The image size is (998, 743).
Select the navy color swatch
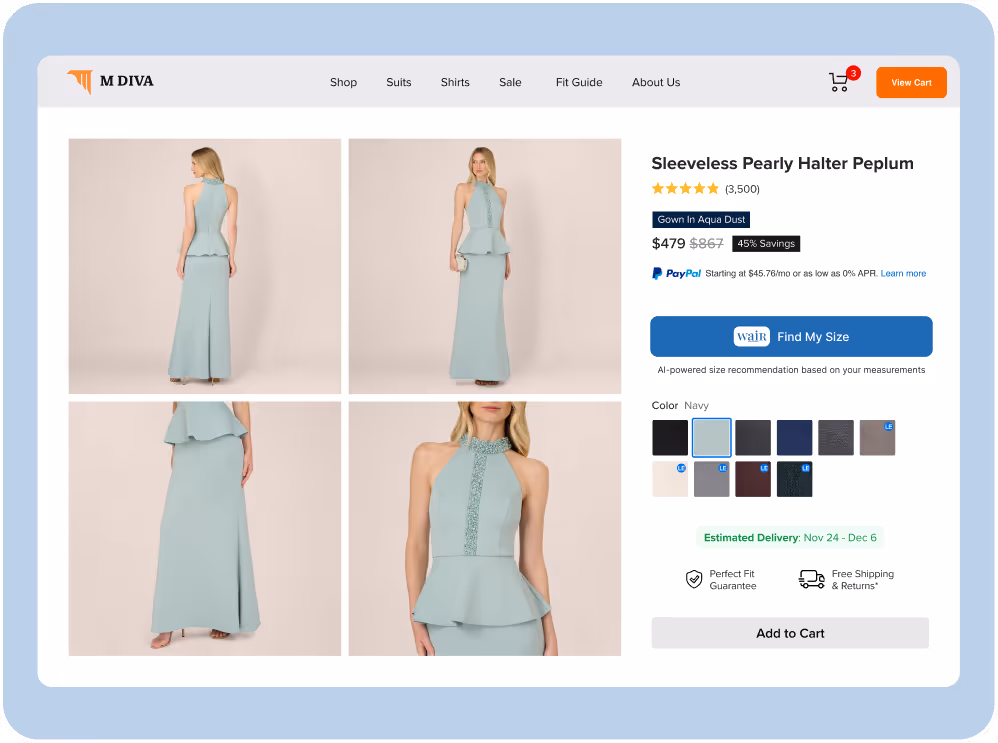click(x=794, y=437)
